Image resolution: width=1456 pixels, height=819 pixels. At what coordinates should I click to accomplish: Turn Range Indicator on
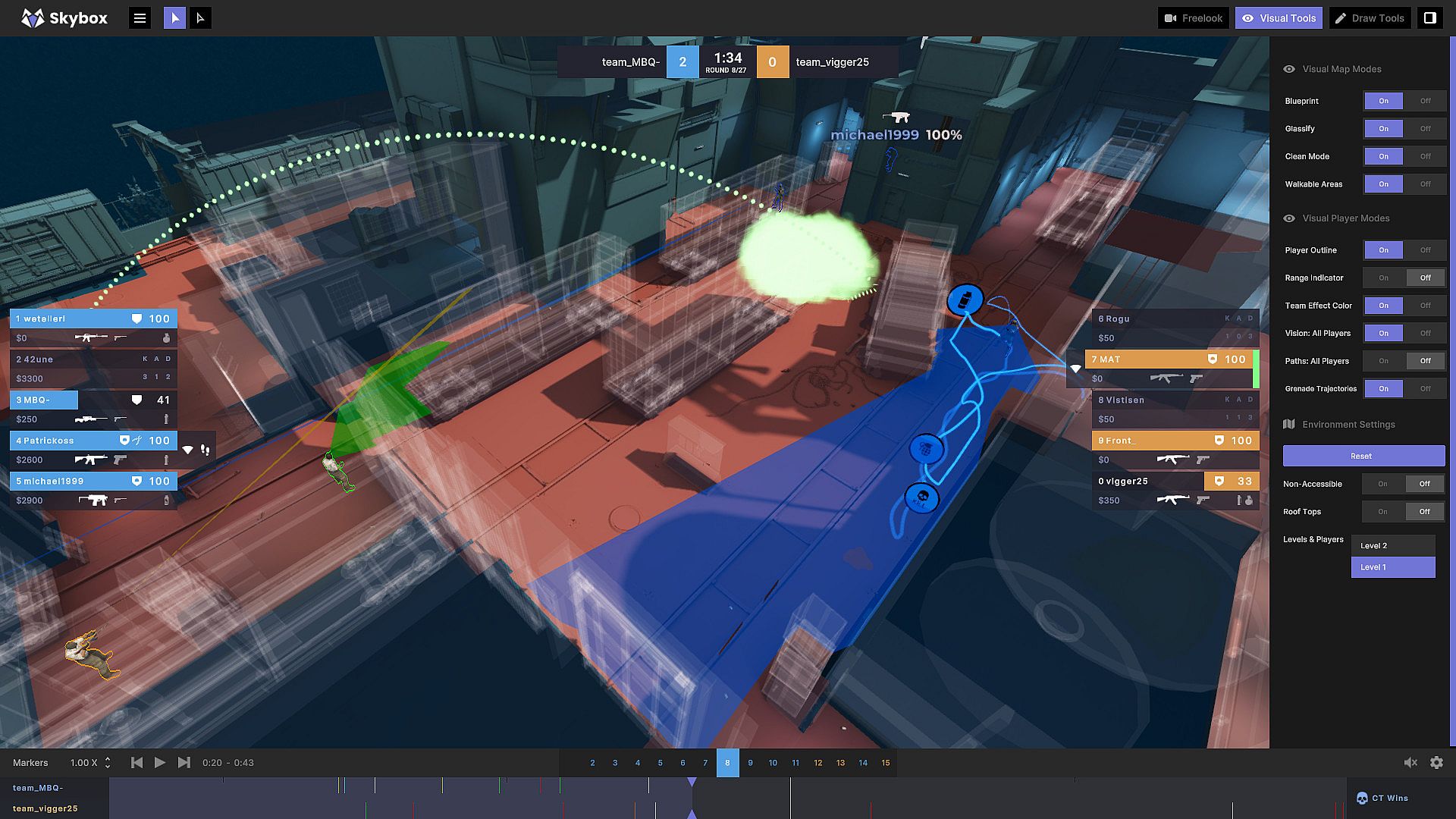[x=1383, y=278]
